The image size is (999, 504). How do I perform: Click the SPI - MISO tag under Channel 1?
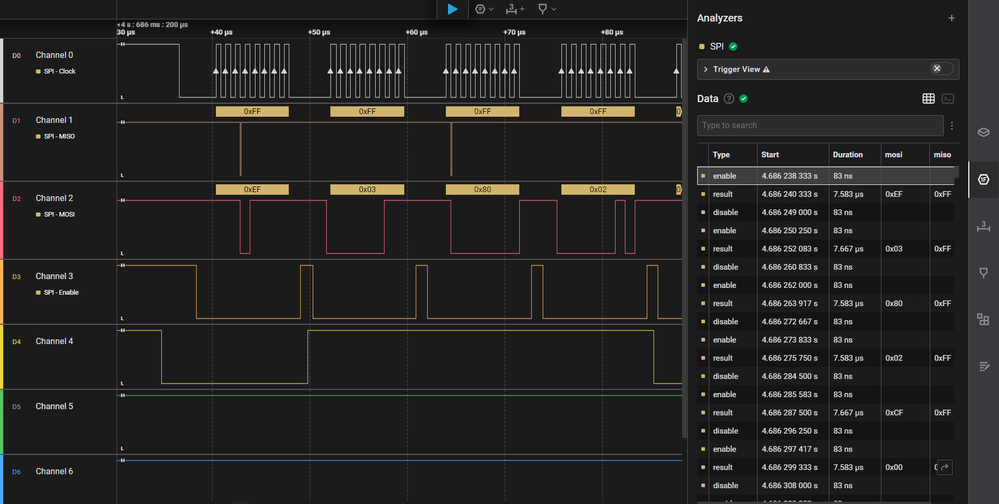59,136
